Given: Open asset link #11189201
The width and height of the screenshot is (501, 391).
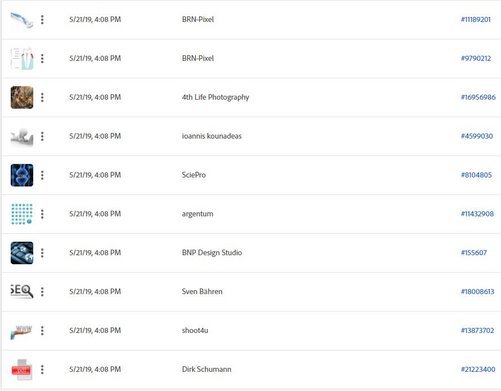Looking at the screenshot, I should point(476,20).
